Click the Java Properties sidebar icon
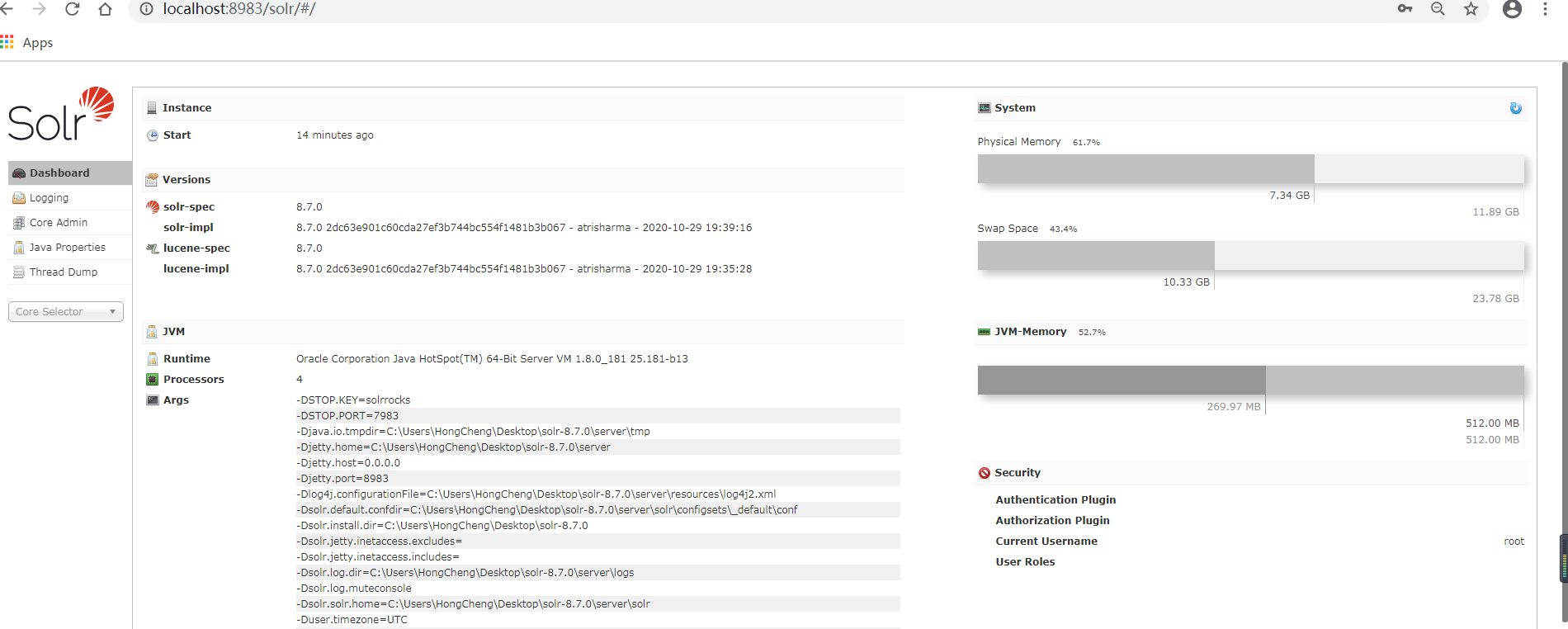Viewport: 1568px width, 629px height. point(19,248)
